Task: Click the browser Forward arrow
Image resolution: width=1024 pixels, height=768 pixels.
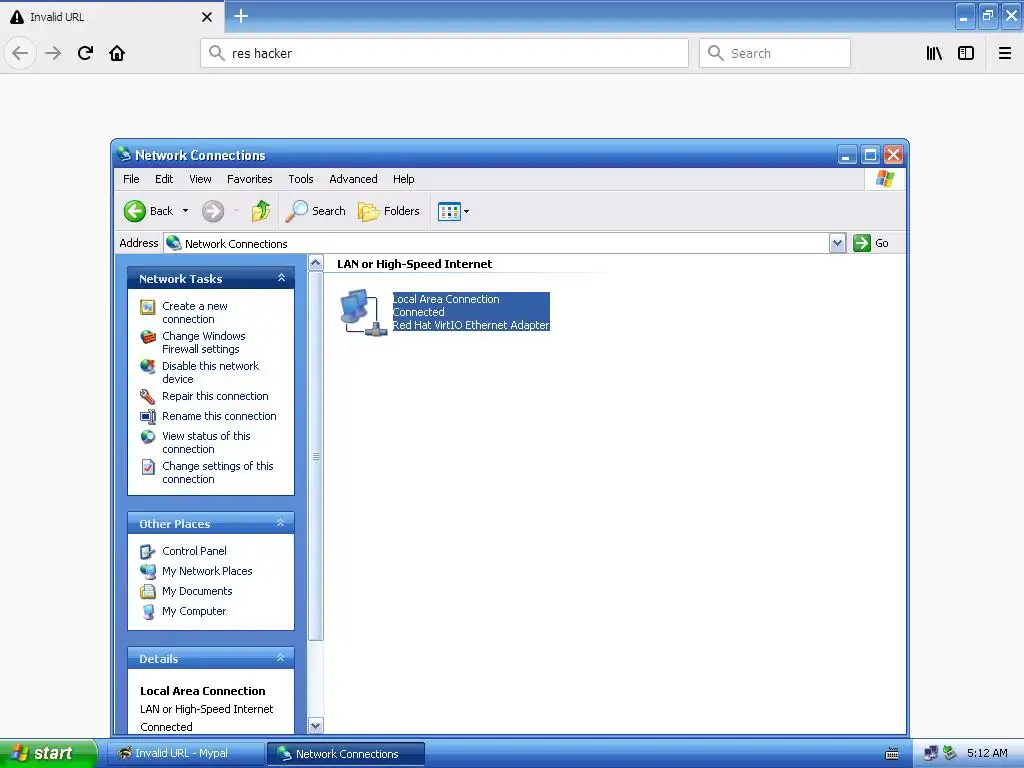Action: (x=53, y=53)
